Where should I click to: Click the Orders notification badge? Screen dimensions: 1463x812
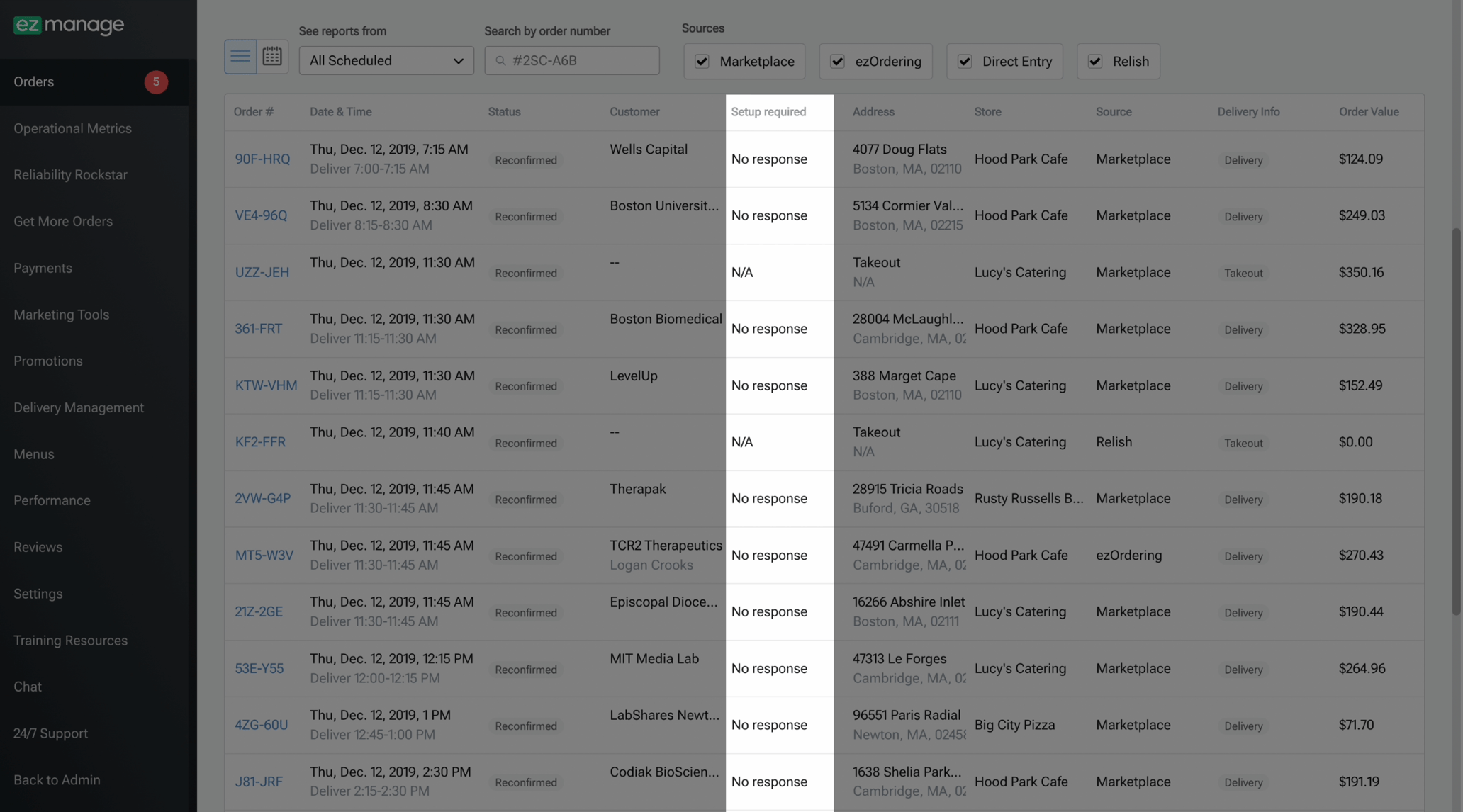[156, 82]
